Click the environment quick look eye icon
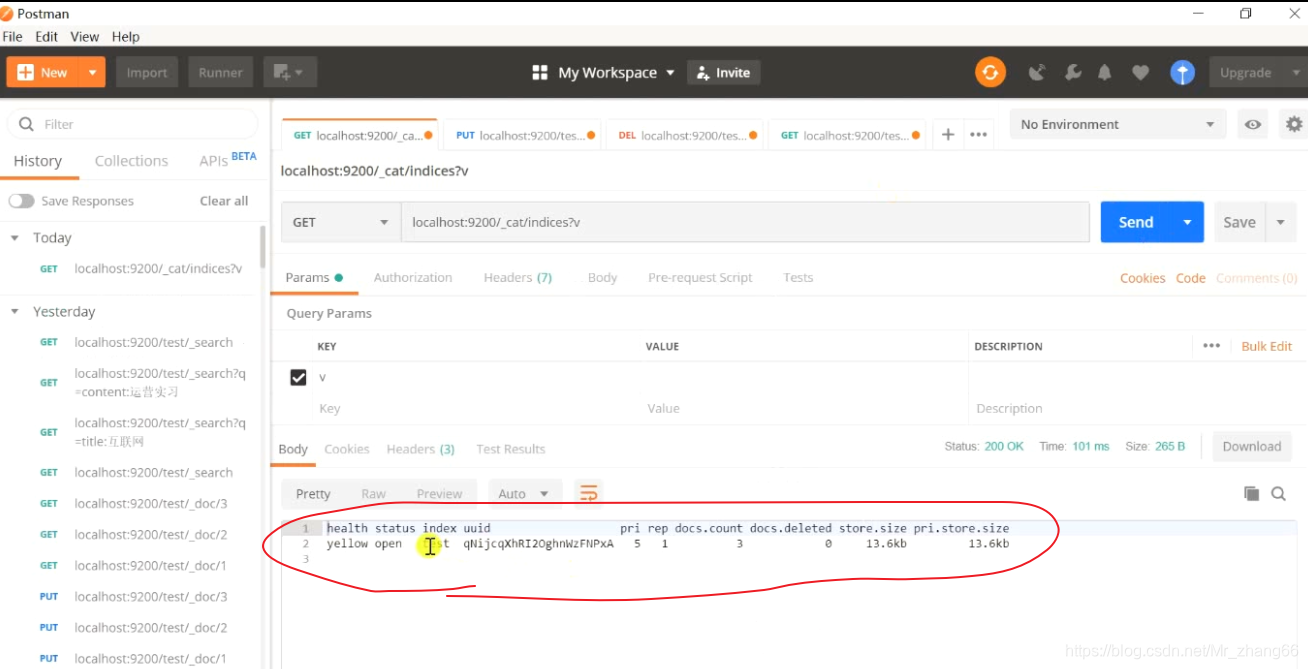This screenshot has width=1308, height=669. (x=1252, y=125)
